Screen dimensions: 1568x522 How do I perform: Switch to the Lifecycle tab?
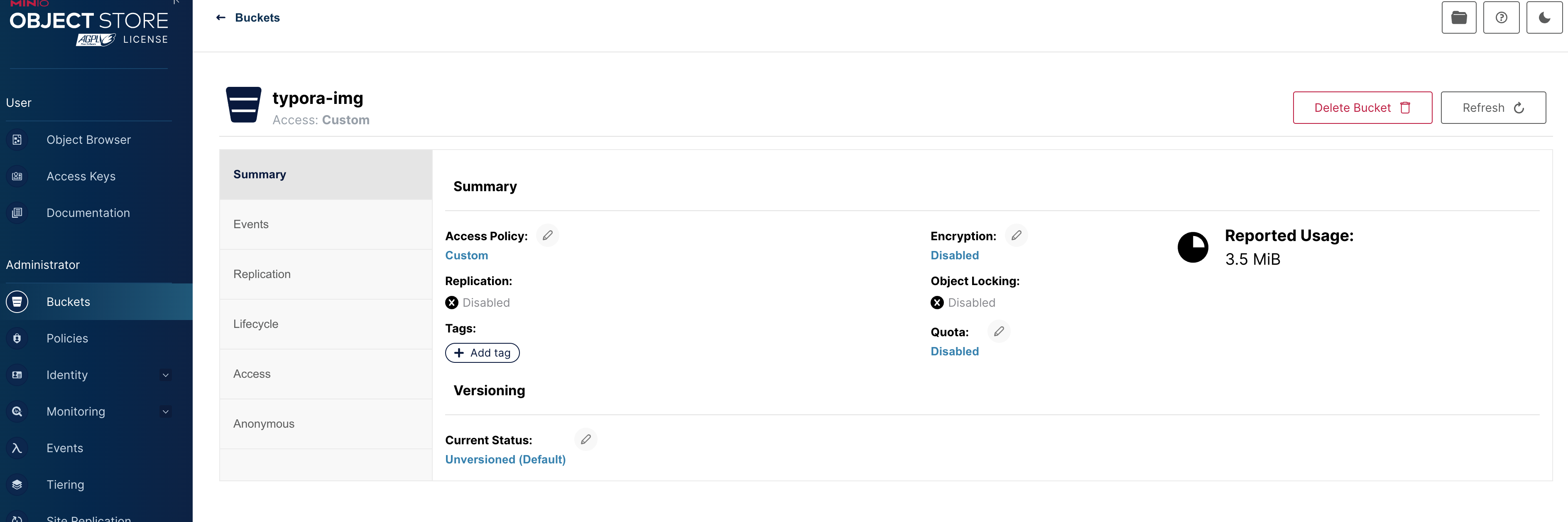(x=256, y=324)
